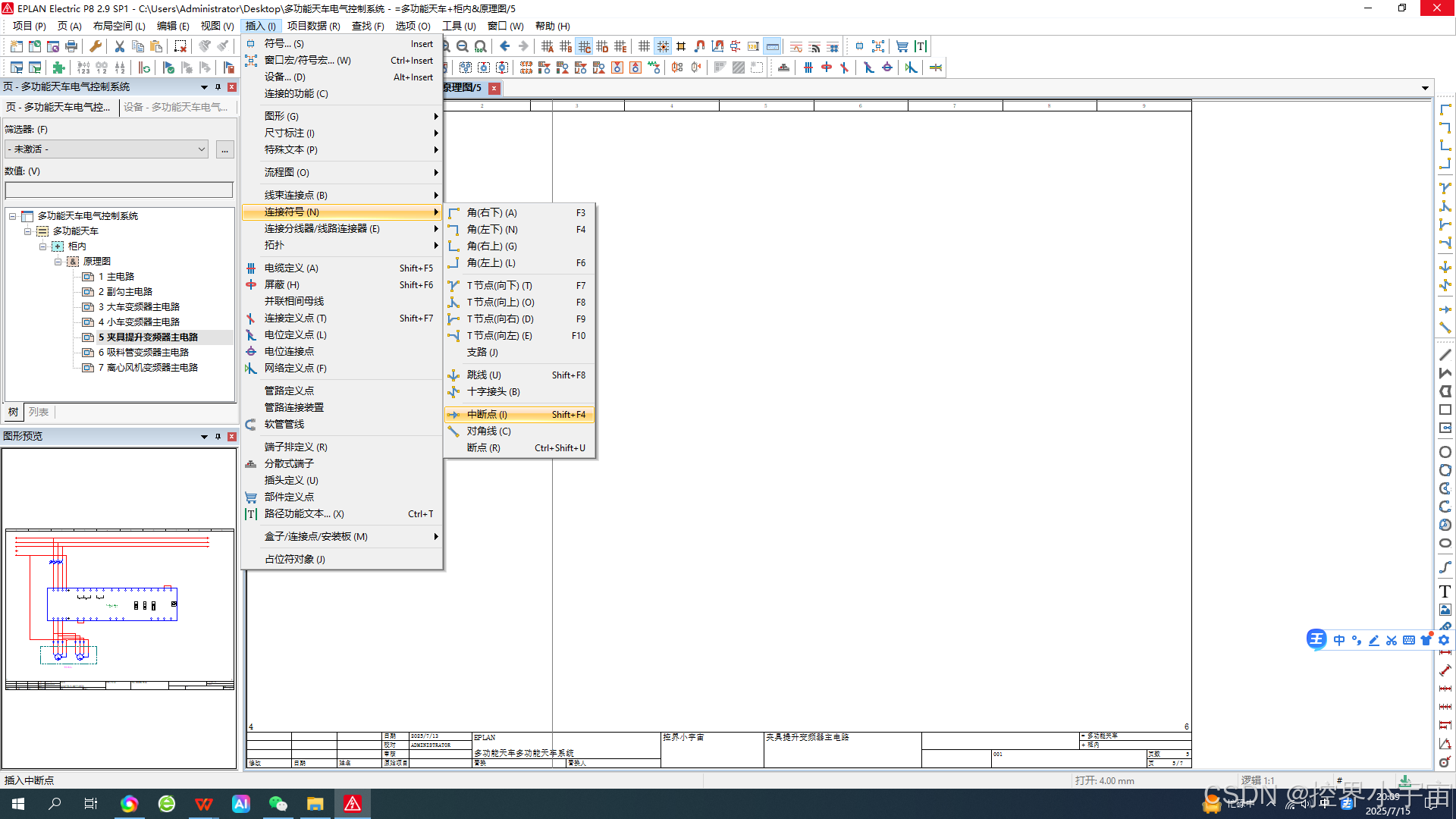1456x819 pixels.
Task: Switch to the 列表 view tab
Action: click(39, 412)
